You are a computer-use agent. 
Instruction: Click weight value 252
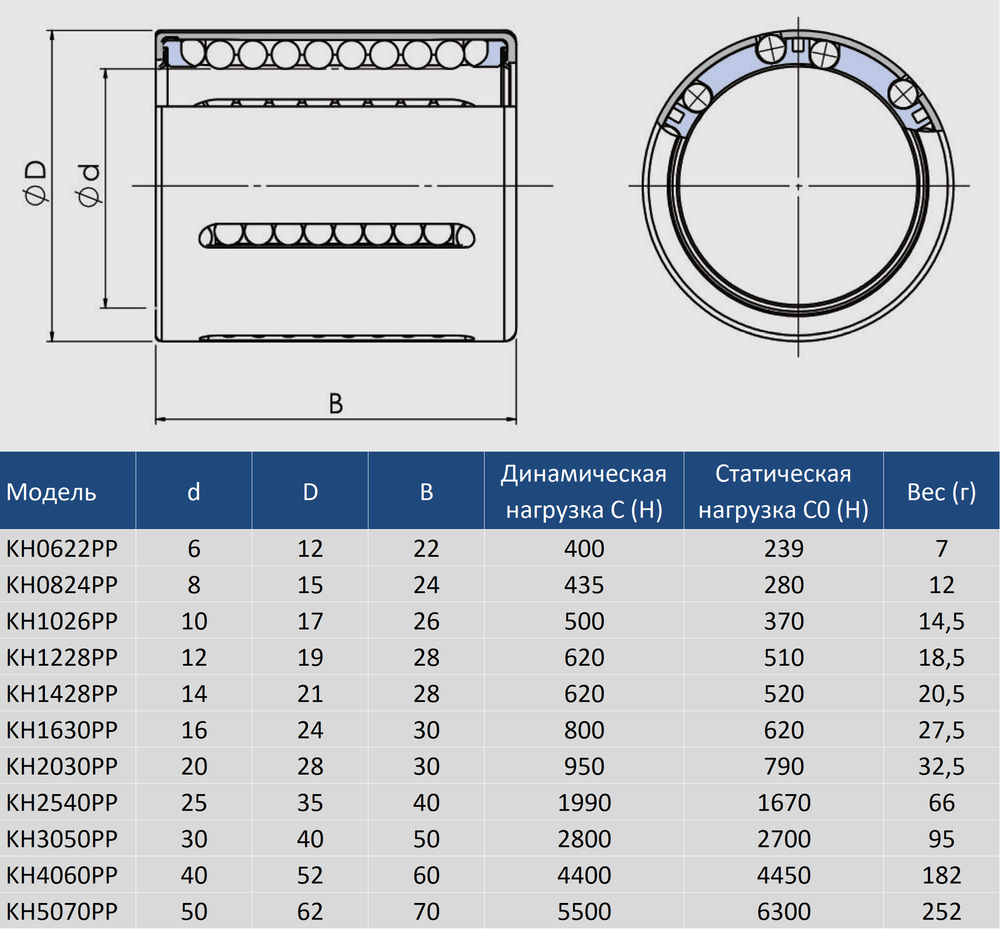941,912
